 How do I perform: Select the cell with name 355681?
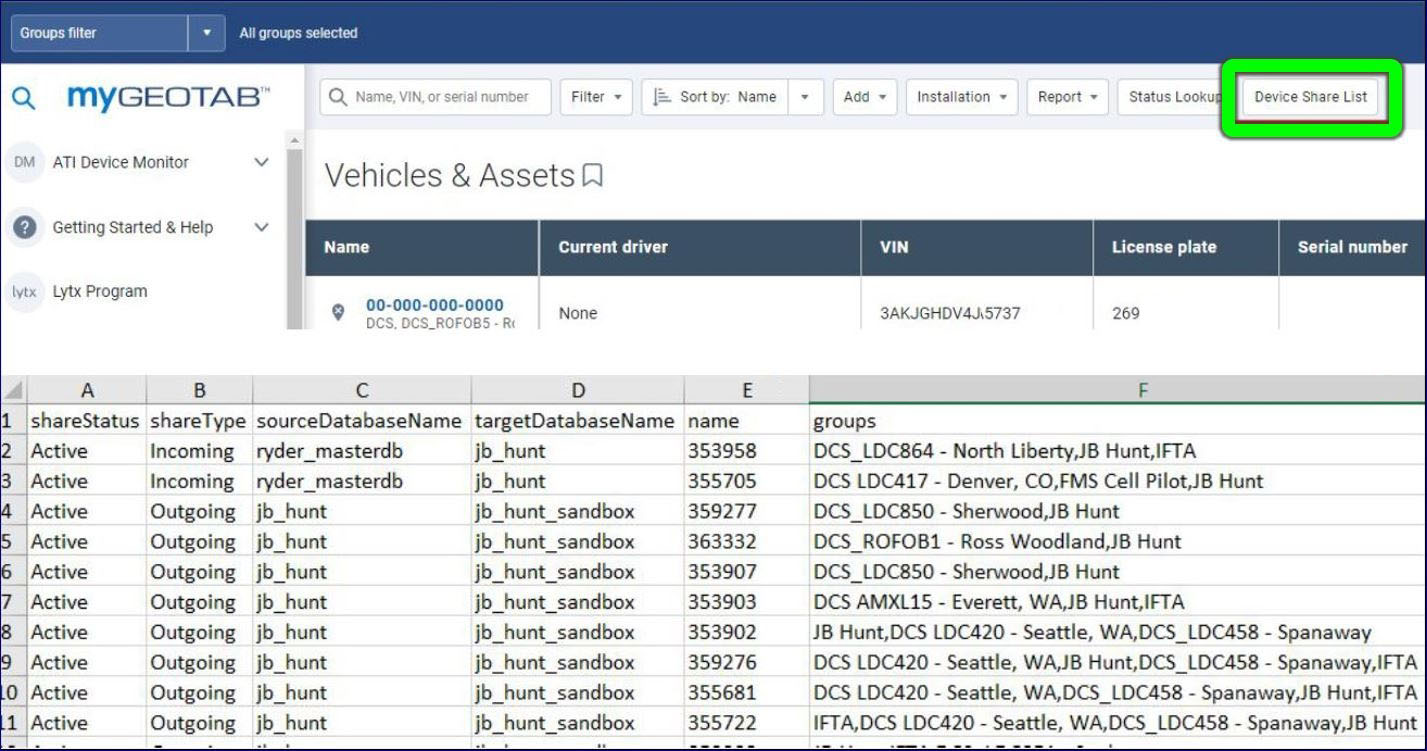click(746, 693)
